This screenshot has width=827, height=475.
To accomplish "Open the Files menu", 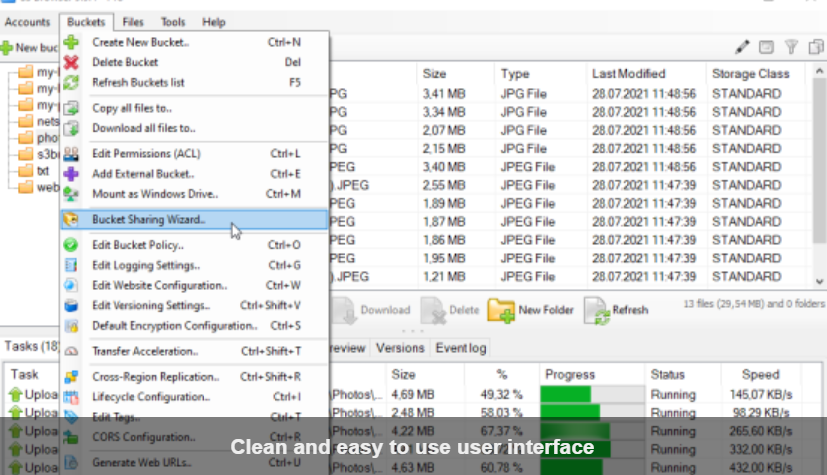I will coord(133,22).
